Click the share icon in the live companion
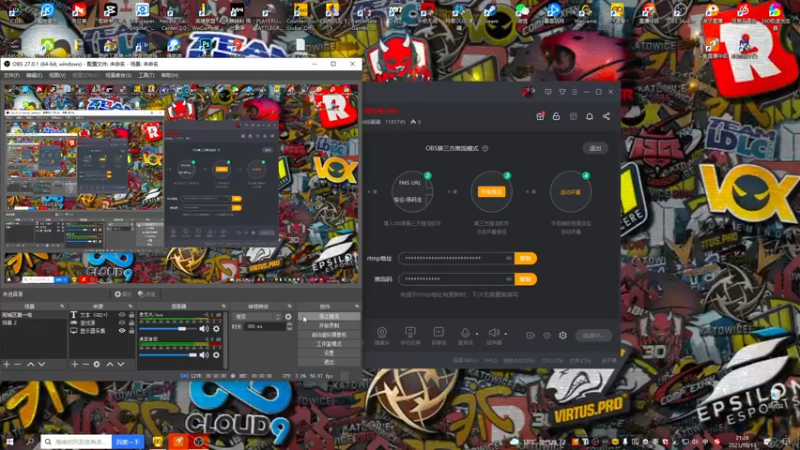 [606, 116]
